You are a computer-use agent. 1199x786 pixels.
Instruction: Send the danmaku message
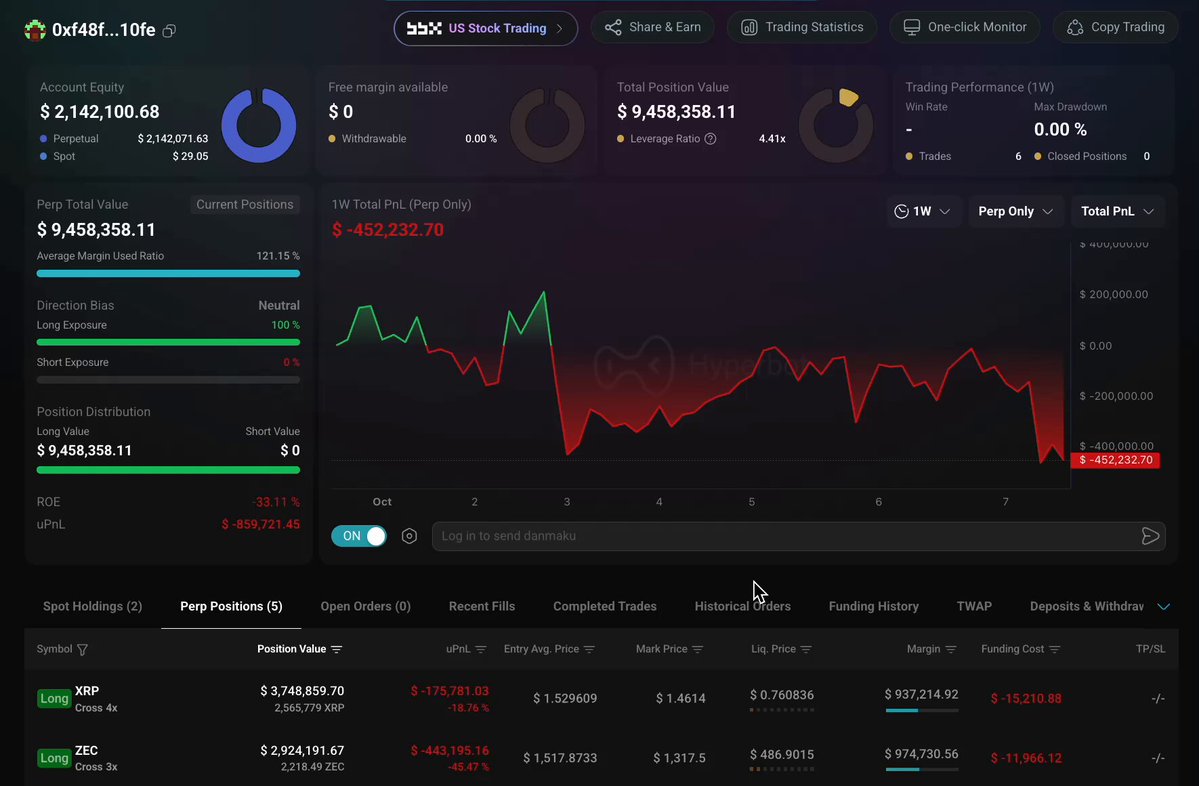pos(1150,536)
